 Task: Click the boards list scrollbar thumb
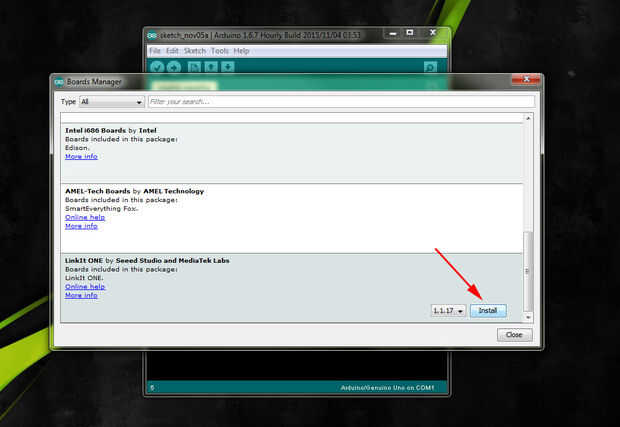click(x=528, y=271)
